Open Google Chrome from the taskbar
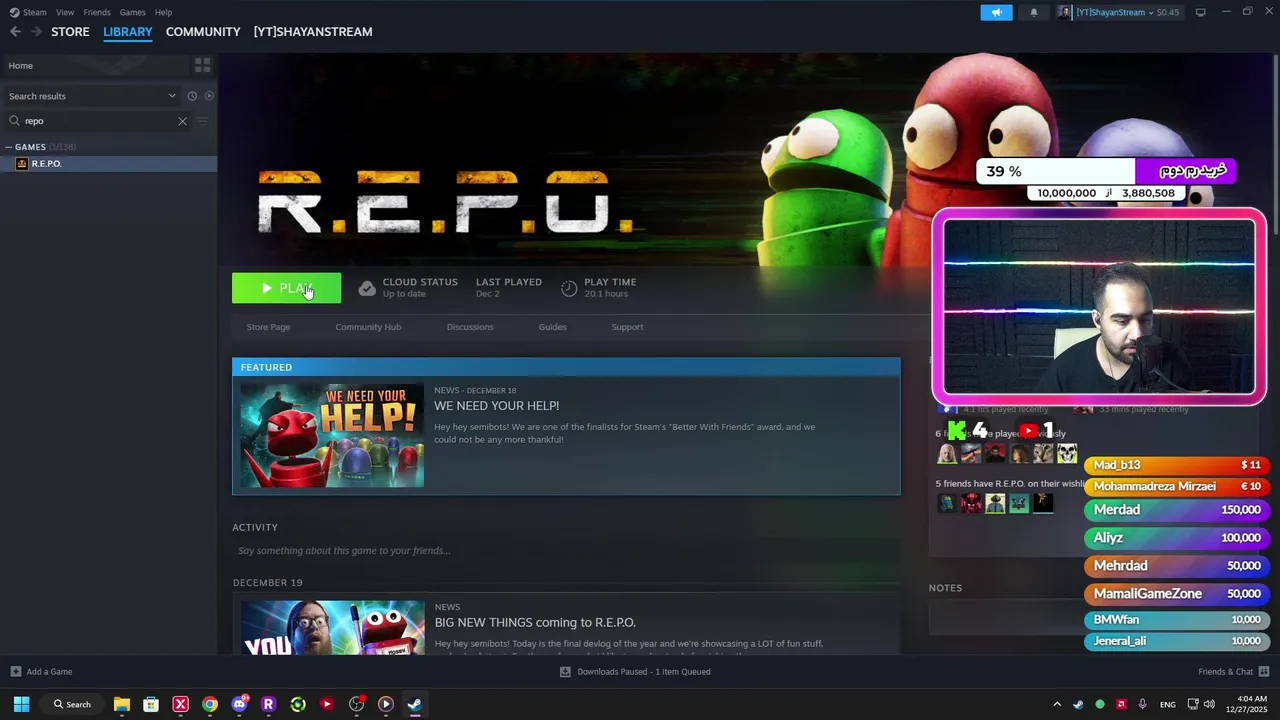This screenshot has height=720, width=1280. click(210, 704)
